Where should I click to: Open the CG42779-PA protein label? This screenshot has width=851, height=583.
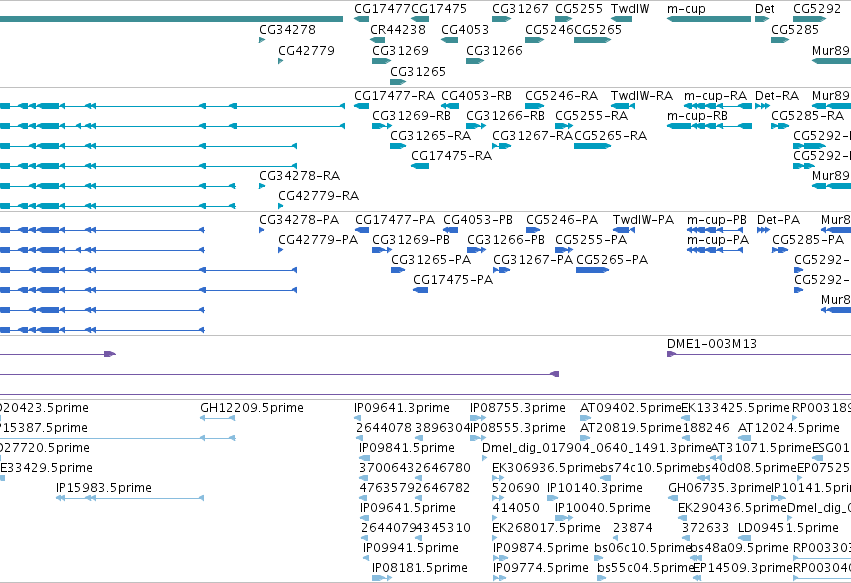tap(318, 240)
